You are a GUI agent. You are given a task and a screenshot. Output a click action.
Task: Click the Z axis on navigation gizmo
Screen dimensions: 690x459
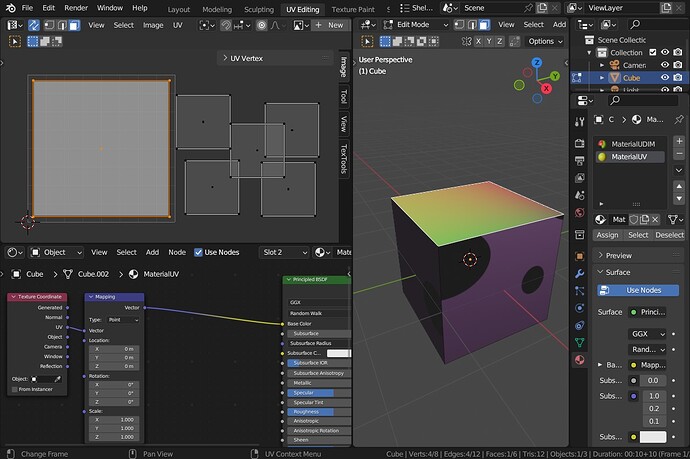(536, 62)
